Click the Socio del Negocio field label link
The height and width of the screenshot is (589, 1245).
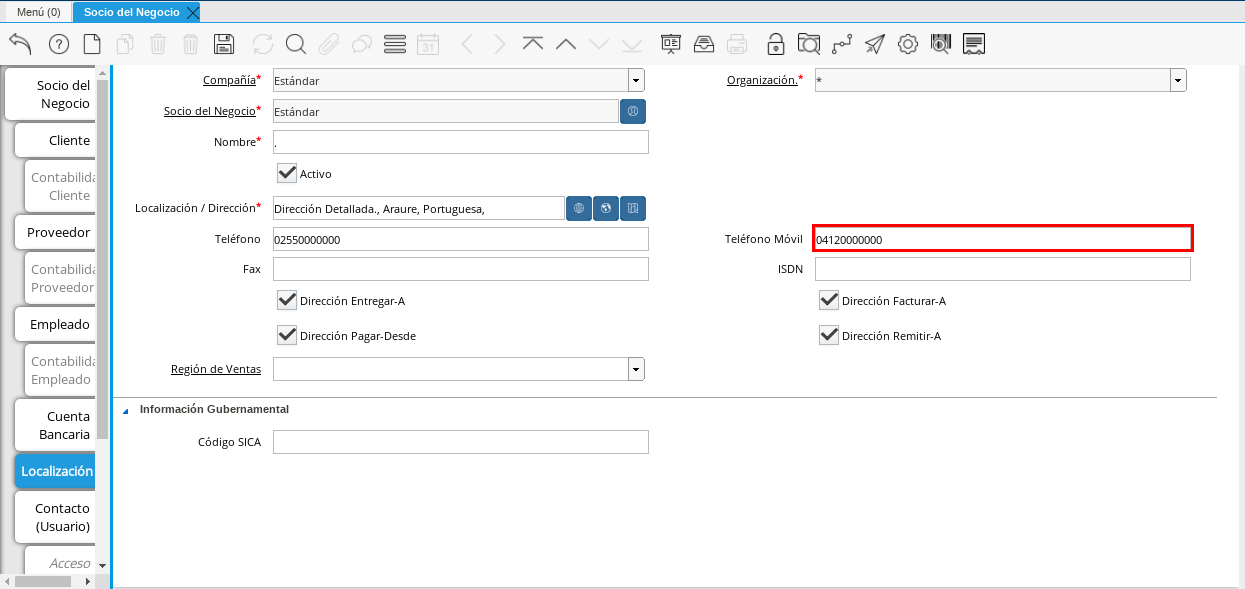(x=209, y=111)
